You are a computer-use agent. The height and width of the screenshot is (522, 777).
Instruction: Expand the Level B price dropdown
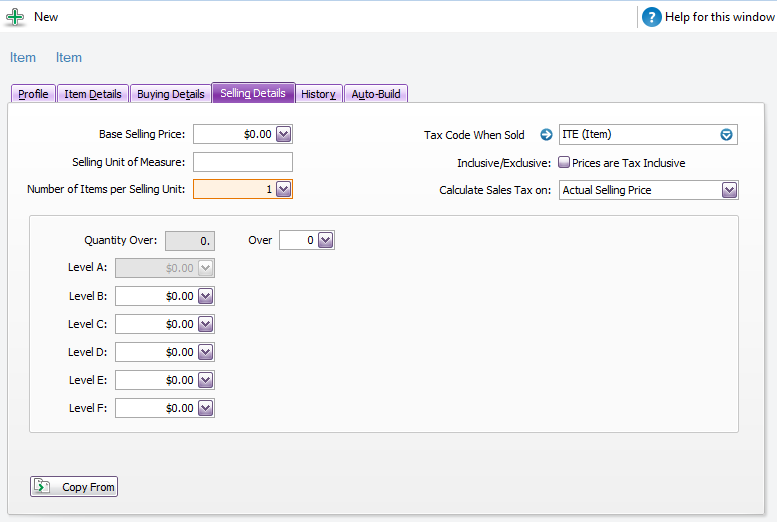click(206, 296)
